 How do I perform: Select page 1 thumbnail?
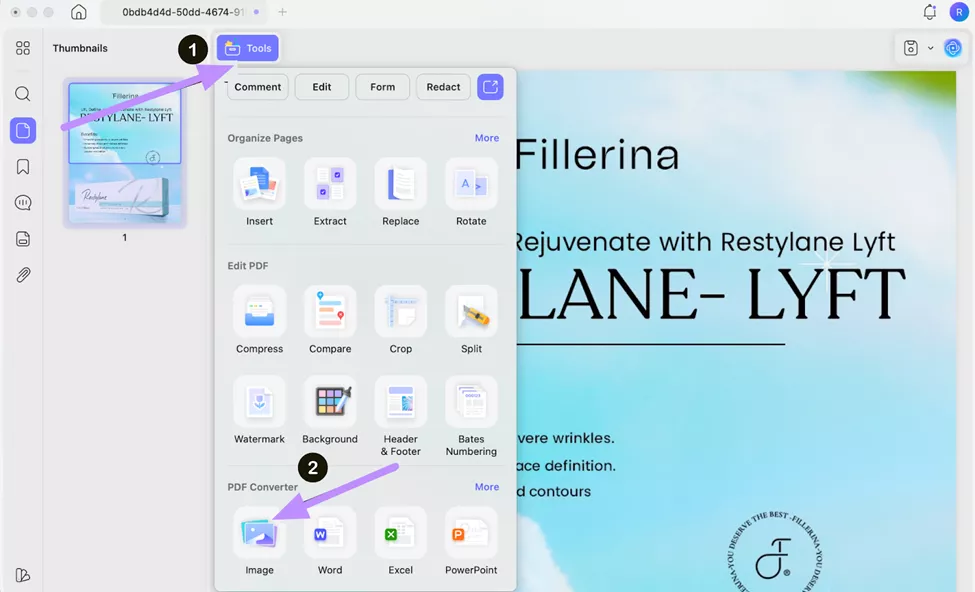point(125,153)
